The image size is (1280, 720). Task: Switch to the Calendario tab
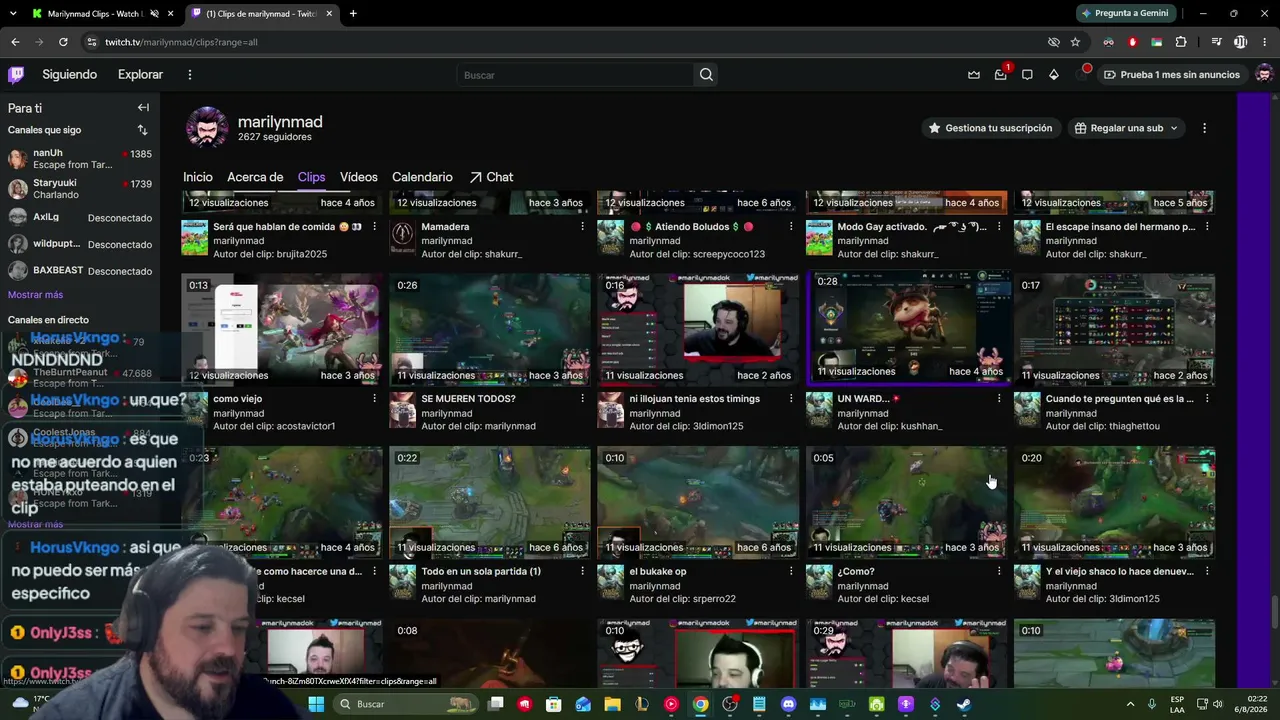tap(422, 177)
